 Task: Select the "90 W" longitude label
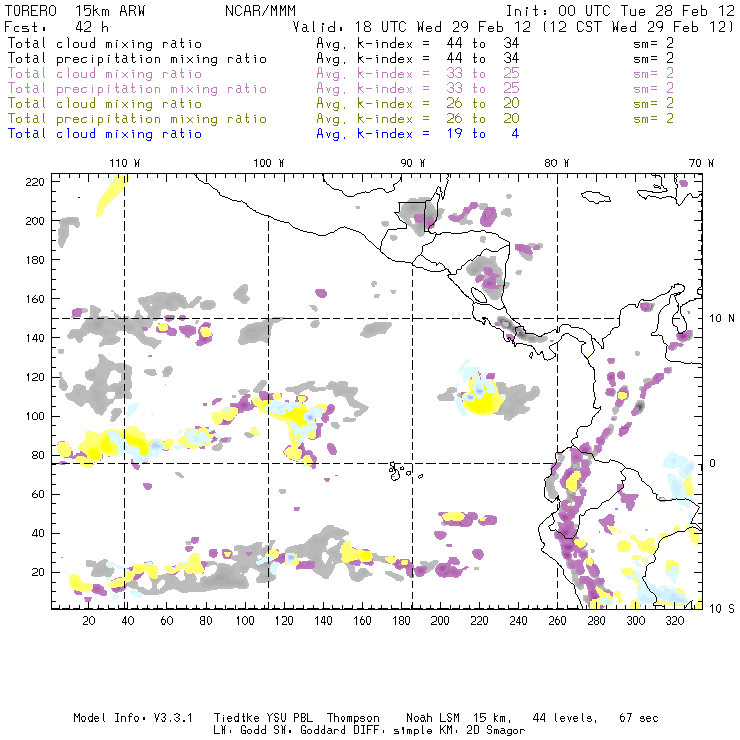[x=413, y=163]
